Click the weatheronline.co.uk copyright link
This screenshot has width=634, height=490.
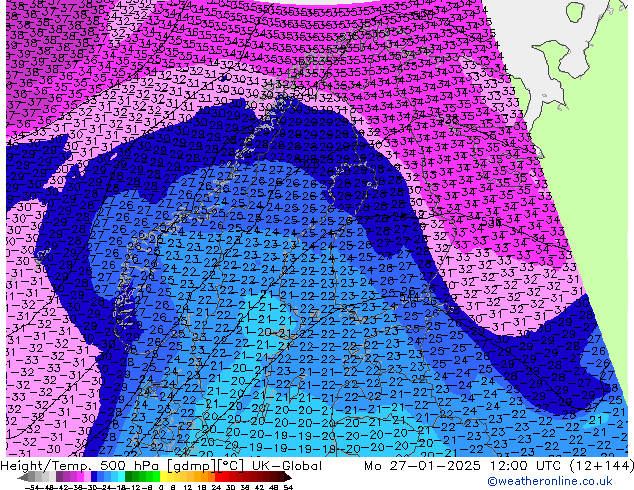[x=550, y=481]
